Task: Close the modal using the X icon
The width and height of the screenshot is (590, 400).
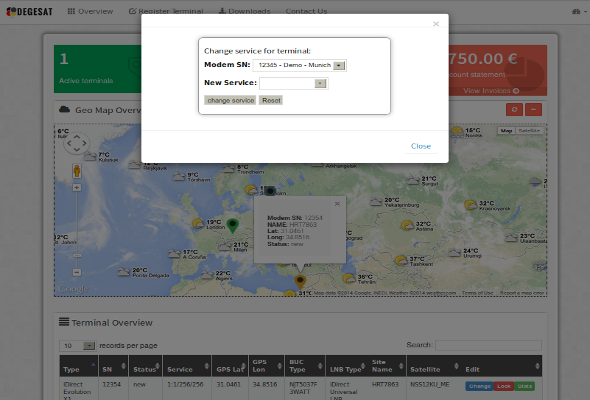Action: click(x=436, y=24)
